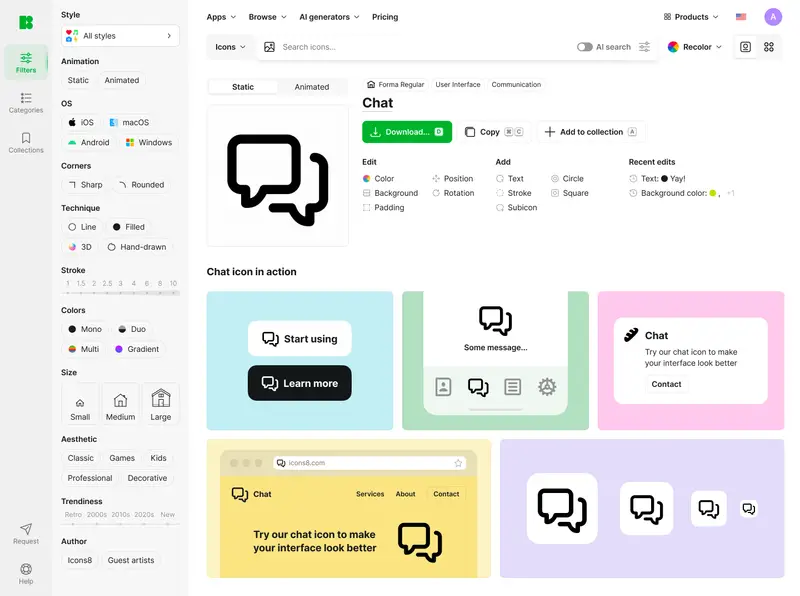Image resolution: width=800 pixels, height=596 pixels.
Task: Select the Gradient color option
Action: 137,349
